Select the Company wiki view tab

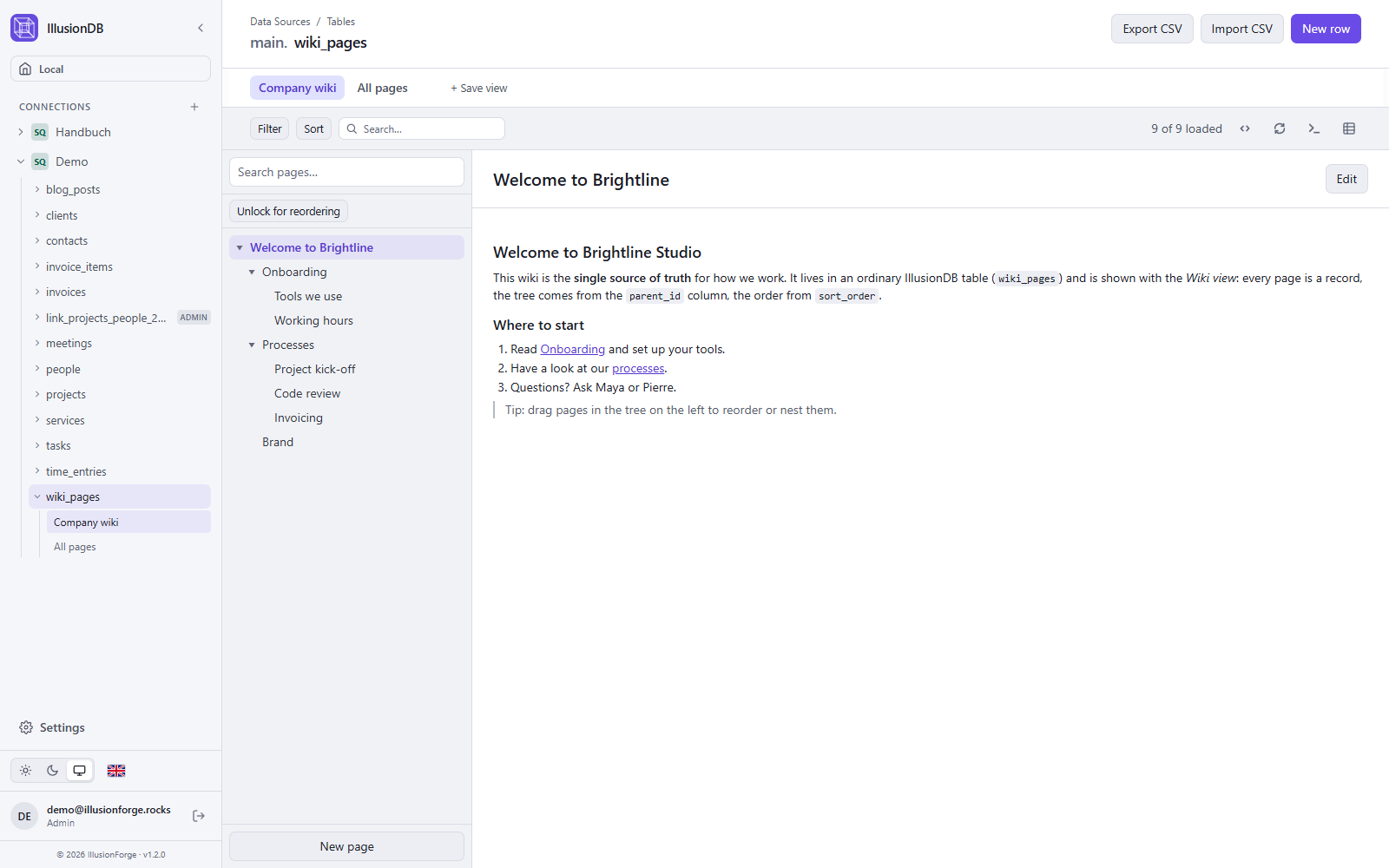pyautogui.click(x=298, y=88)
